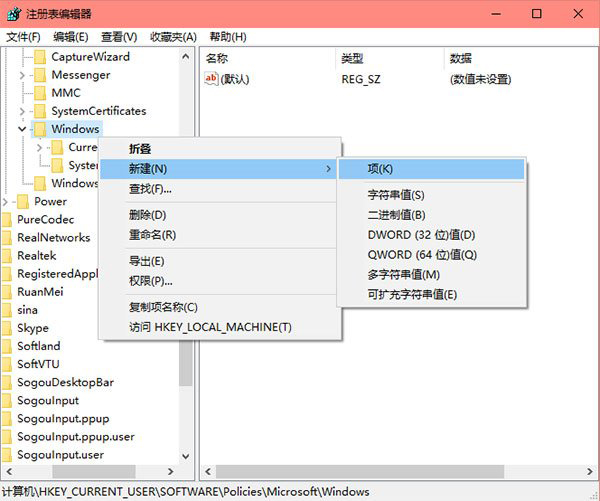The height and width of the screenshot is (501, 600).
Task: Click the RealNetworks folder icon
Action: [x=7, y=238]
